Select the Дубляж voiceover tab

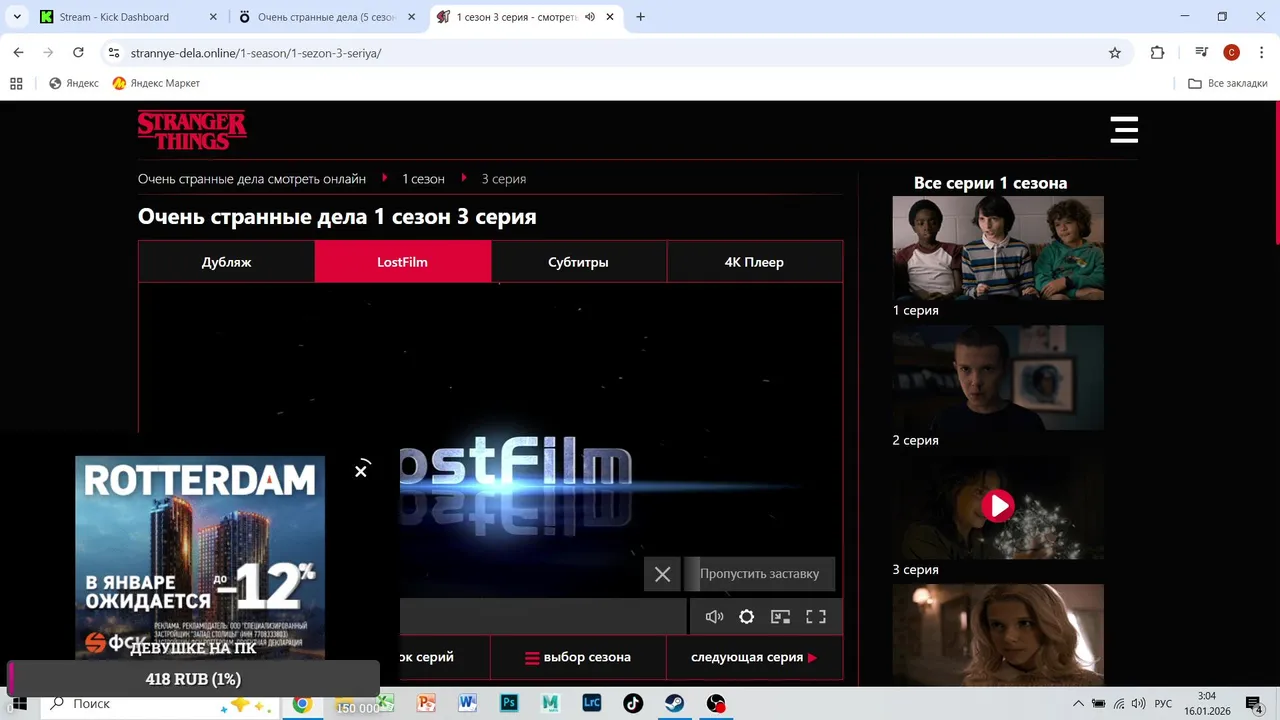click(x=226, y=262)
